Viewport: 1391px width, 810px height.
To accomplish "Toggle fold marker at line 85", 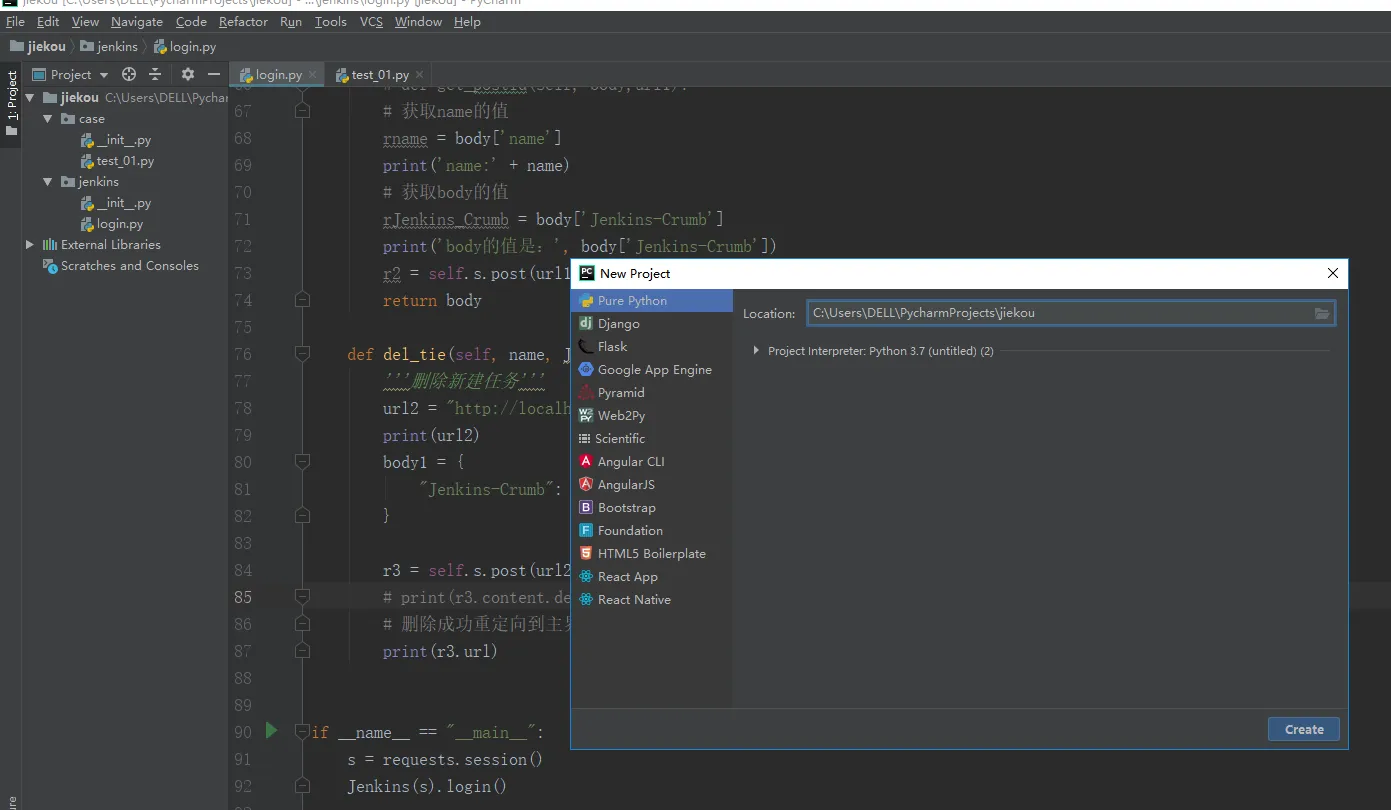I will point(302,597).
